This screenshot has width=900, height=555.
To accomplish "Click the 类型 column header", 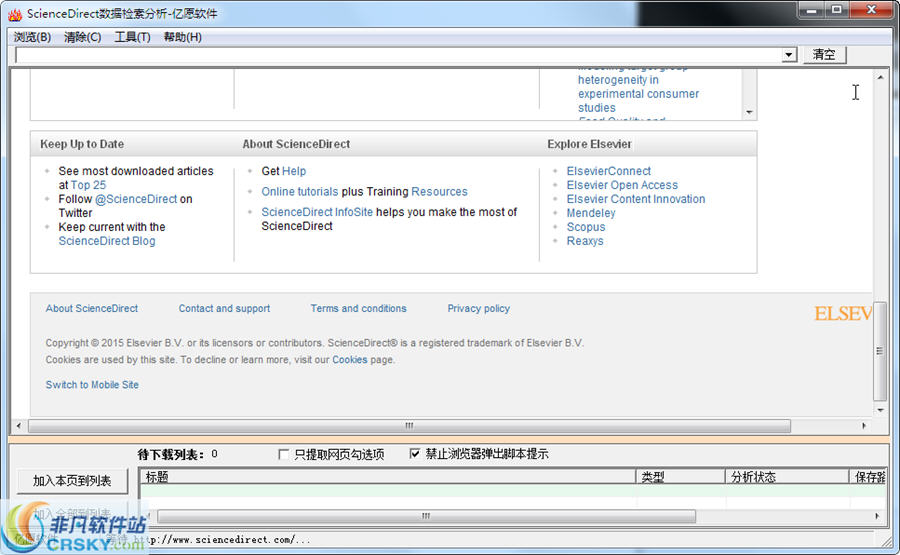I will 680,477.
